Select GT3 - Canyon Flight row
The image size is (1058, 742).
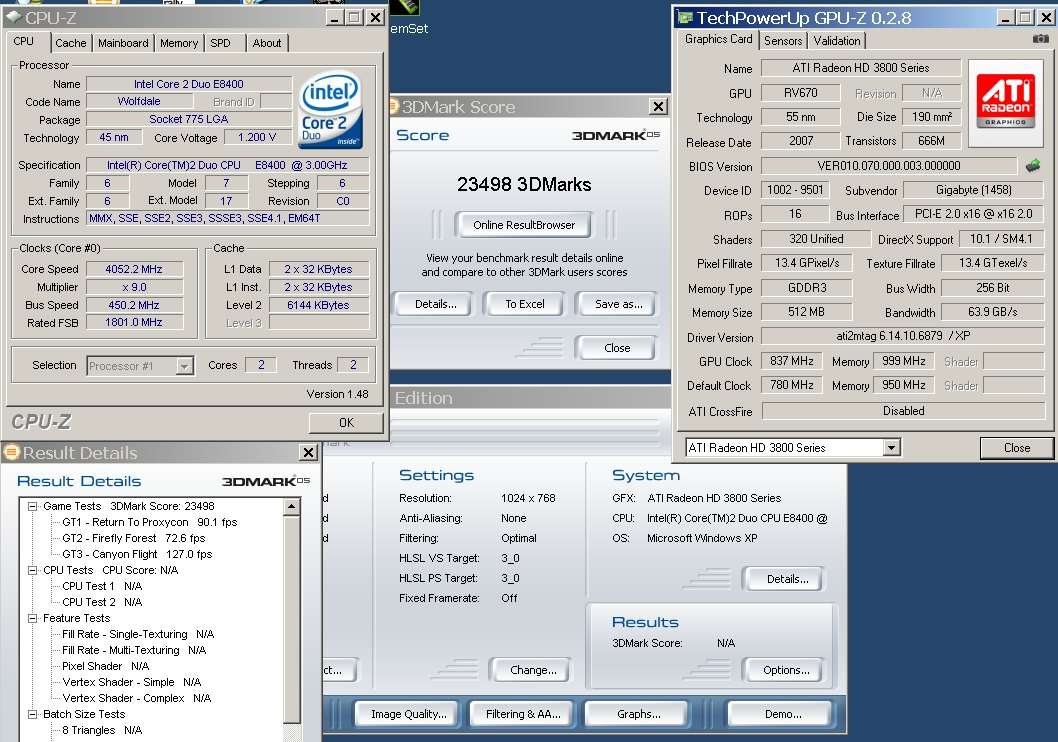tap(137, 554)
